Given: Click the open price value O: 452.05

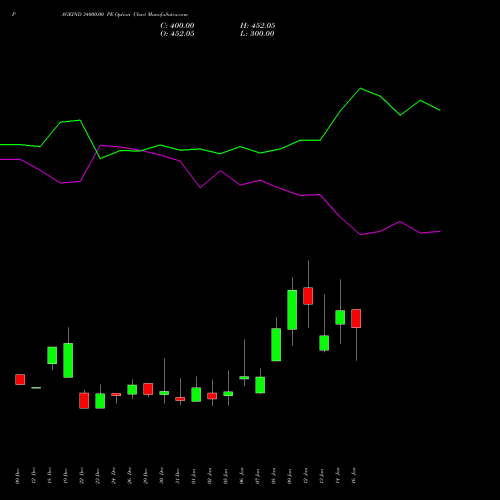Looking at the screenshot, I should (x=177, y=34).
